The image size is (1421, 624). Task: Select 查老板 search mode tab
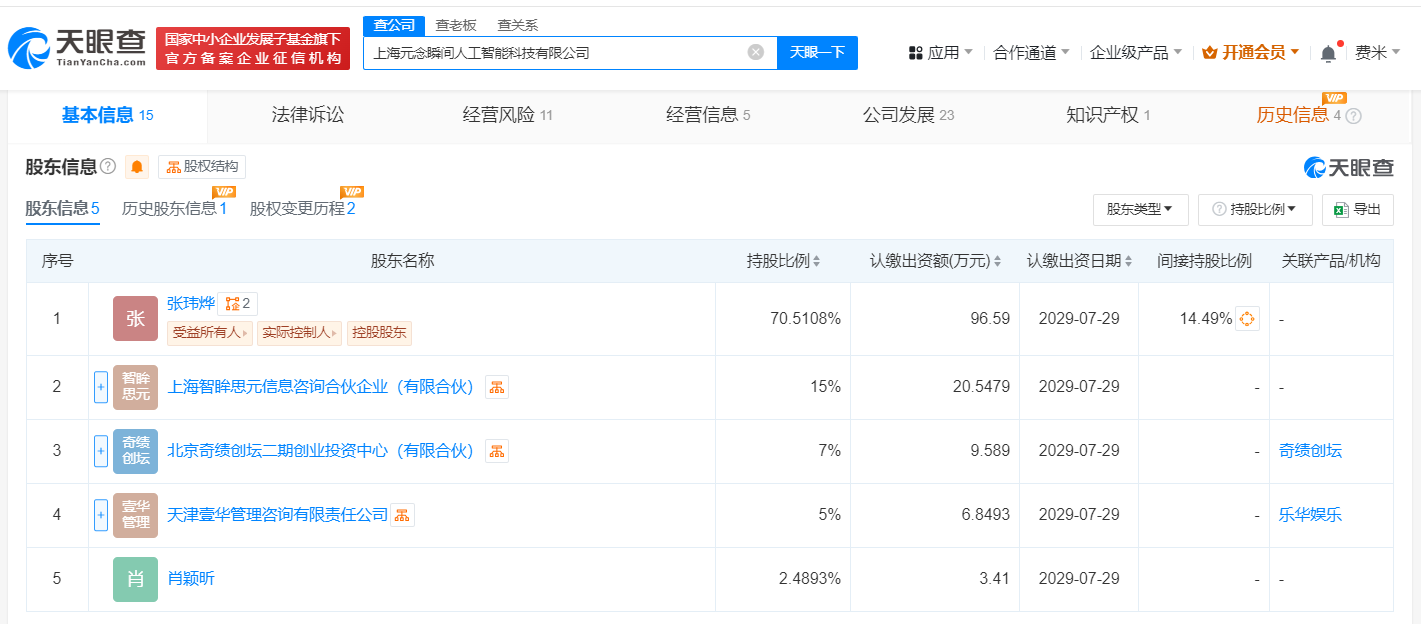pyautogui.click(x=456, y=25)
